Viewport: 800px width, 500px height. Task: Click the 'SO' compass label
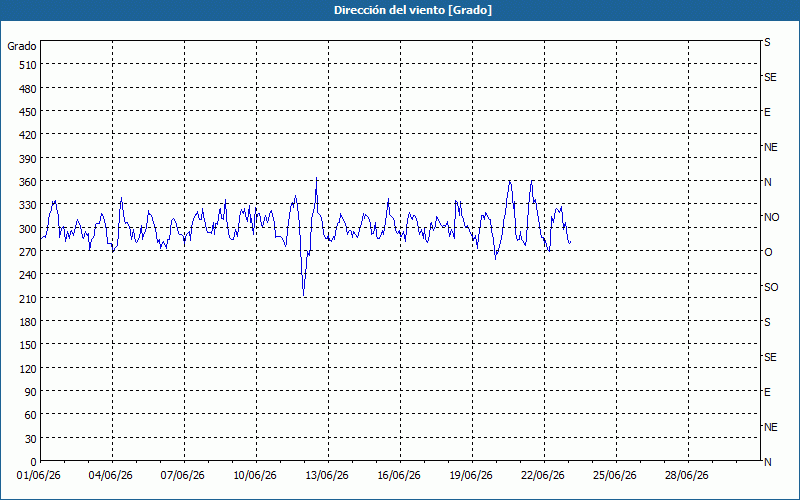pos(771,287)
